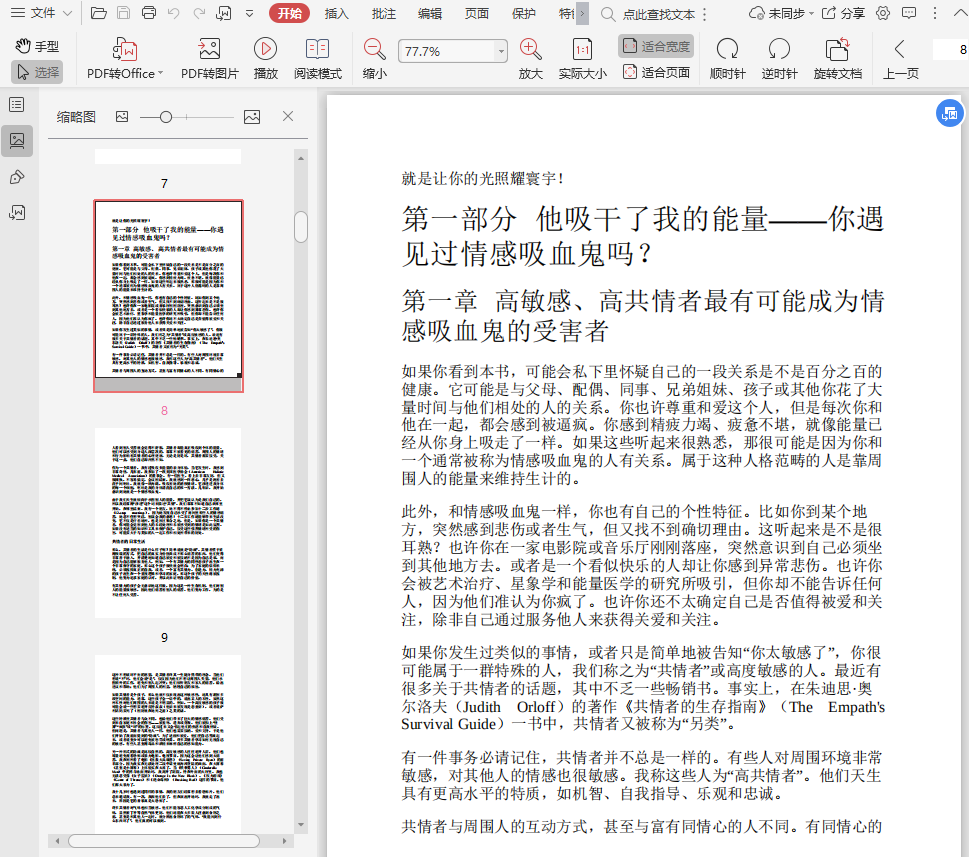Click 逆时针 counterclockwise rotate icon

[x=779, y=50]
